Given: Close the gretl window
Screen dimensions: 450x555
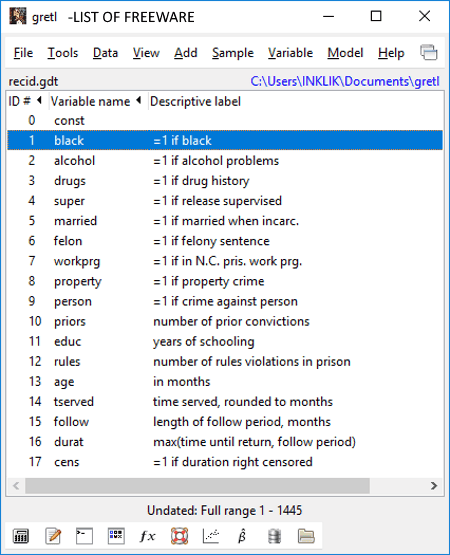Looking at the screenshot, I should point(424,16).
